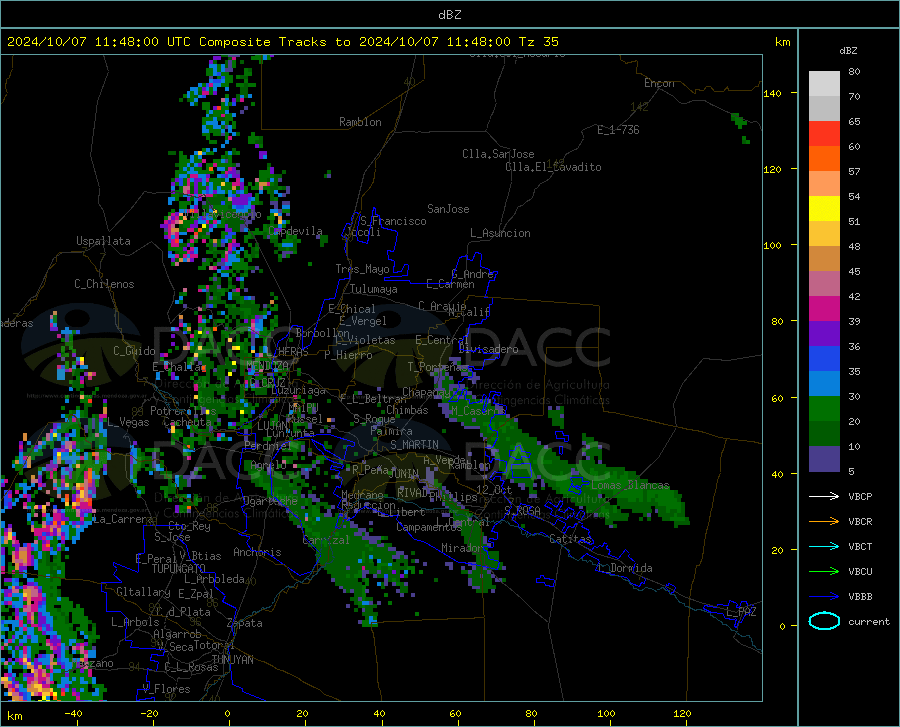Click the cyan ellipse marked 'current'
This screenshot has width=900, height=727.
[x=824, y=621]
